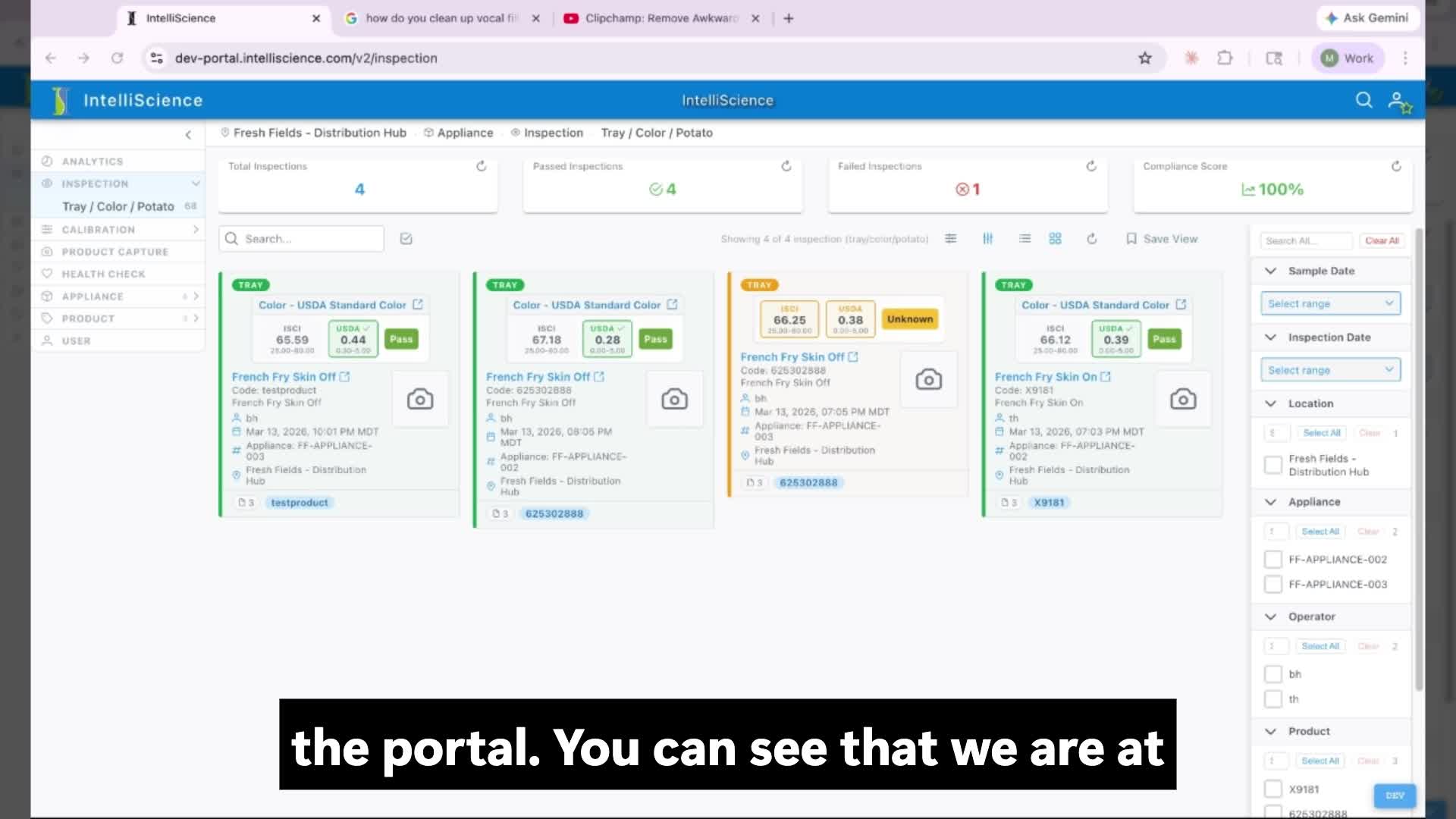Open the user profile icon in header

tap(1398, 101)
